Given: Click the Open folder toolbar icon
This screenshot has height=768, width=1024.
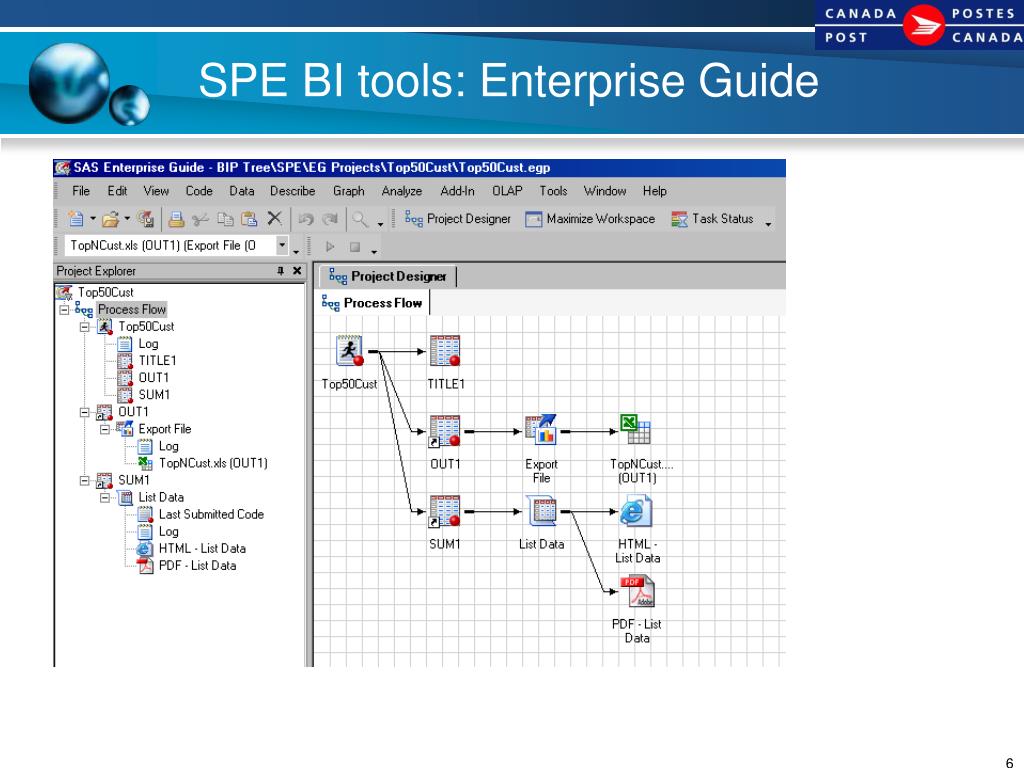Looking at the screenshot, I should tap(110, 219).
